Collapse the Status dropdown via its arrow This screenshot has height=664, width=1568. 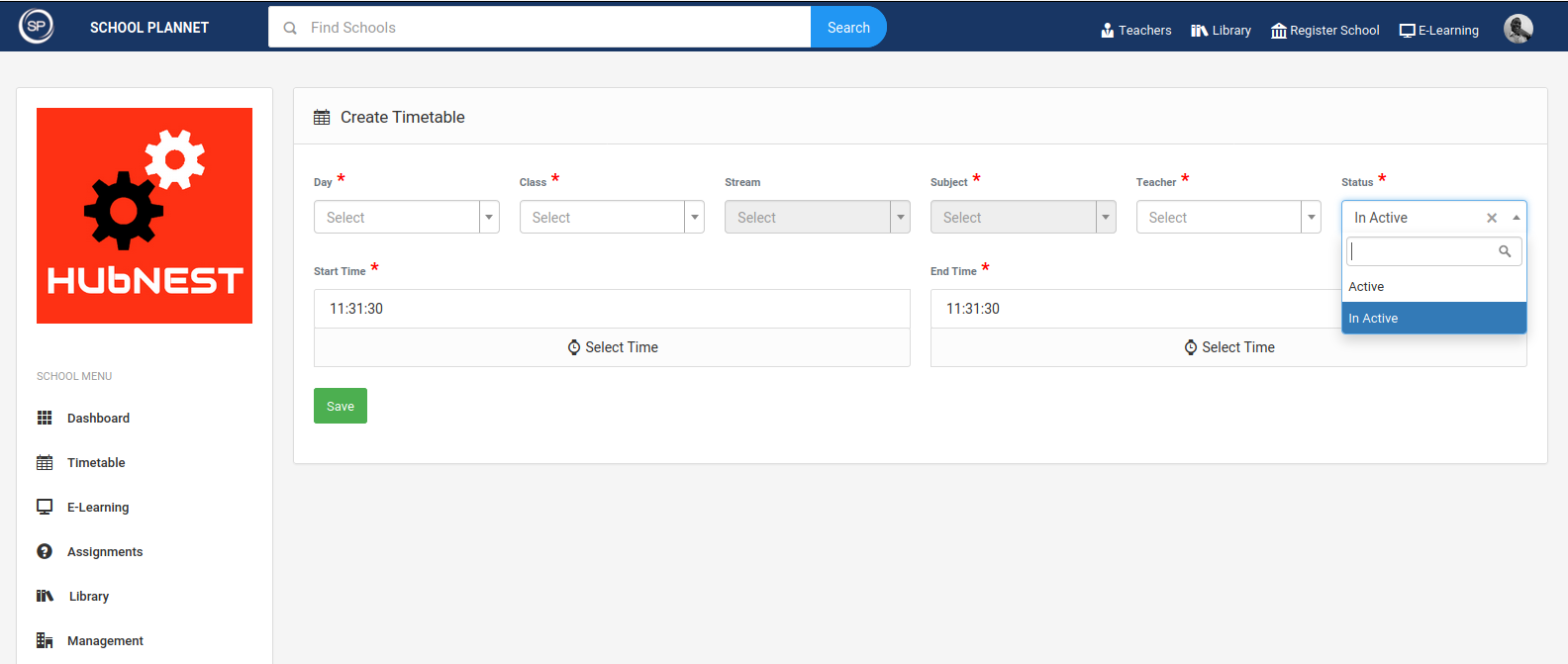coord(1516,217)
